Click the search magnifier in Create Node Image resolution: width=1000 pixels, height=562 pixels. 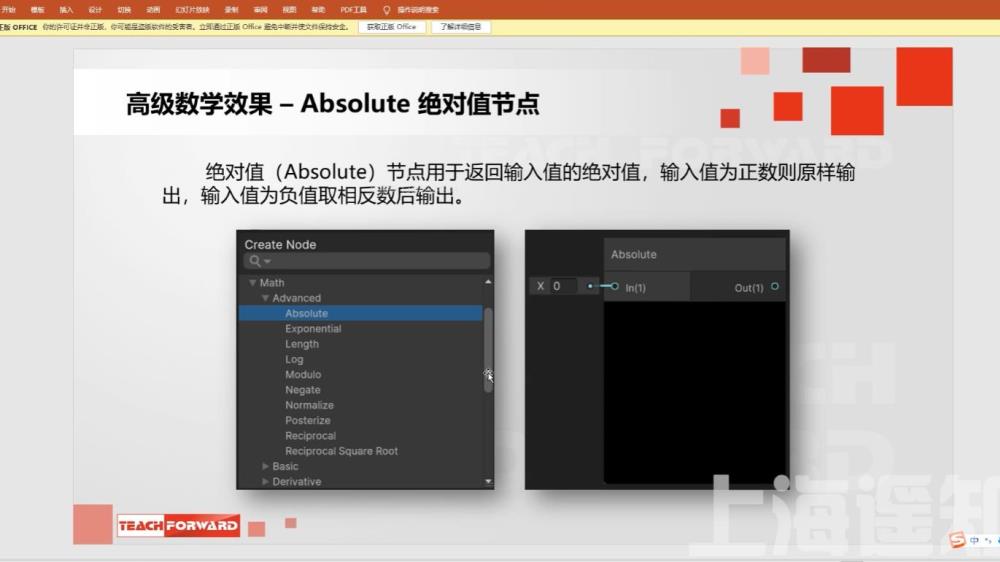pyautogui.click(x=256, y=261)
